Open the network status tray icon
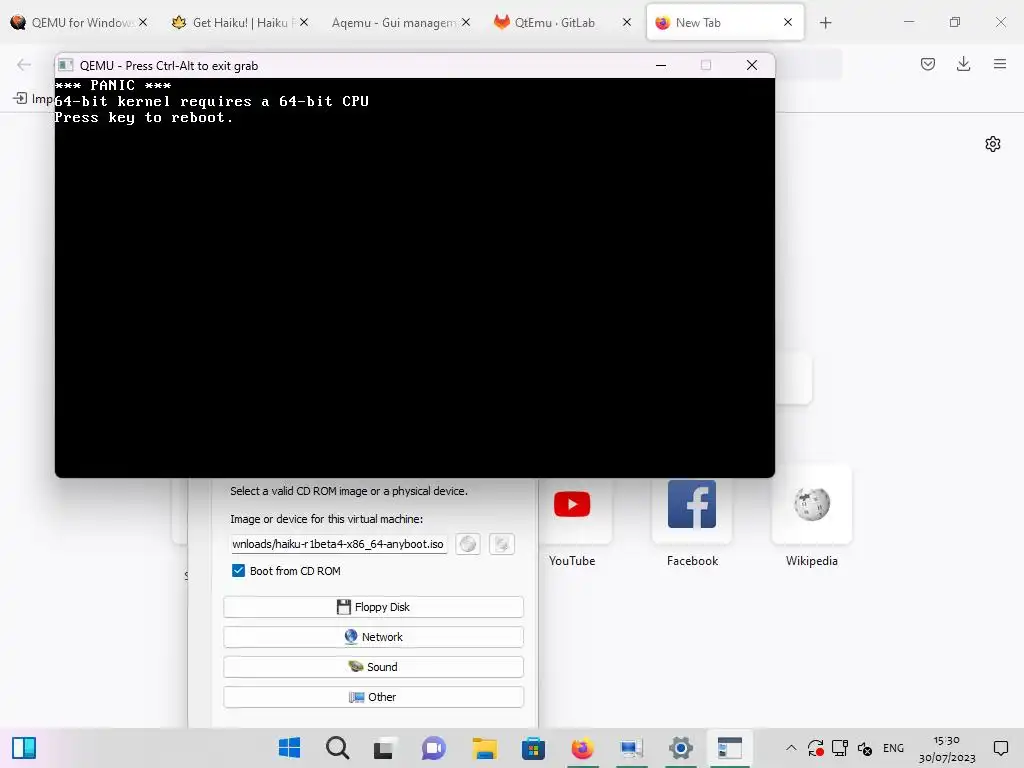This screenshot has width=1024, height=768. pos(840,748)
